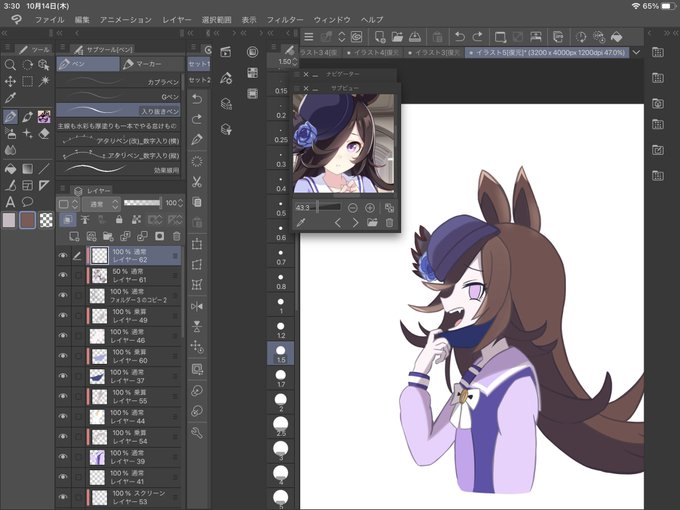
Task: Hide layer レイヤー 60
Action: [63, 356]
